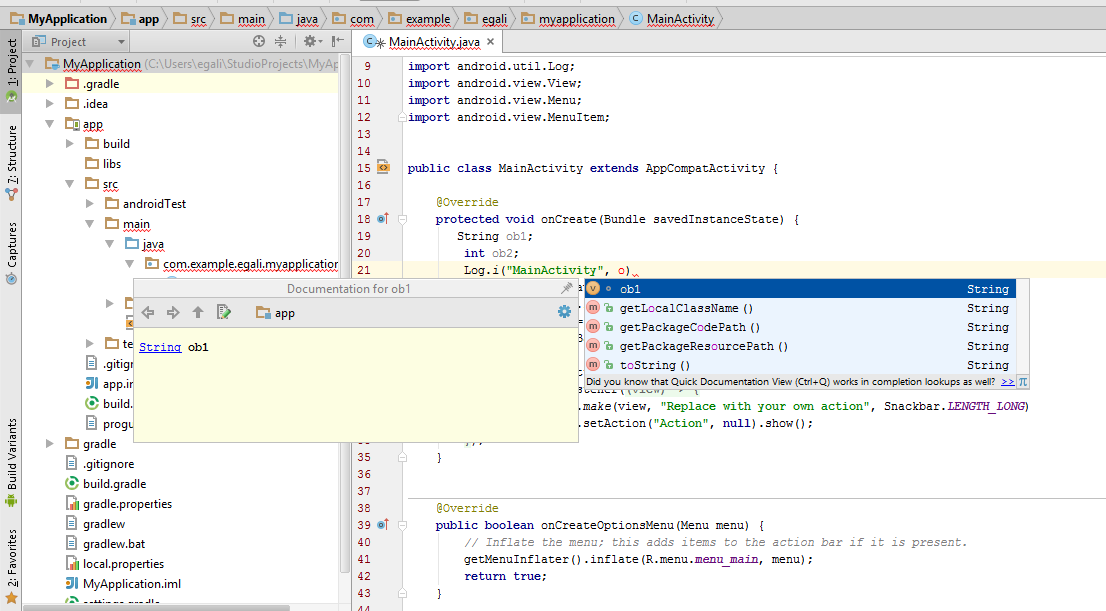Click the pi icon in completion popup footer
1106x611 pixels.
(x=1023, y=382)
